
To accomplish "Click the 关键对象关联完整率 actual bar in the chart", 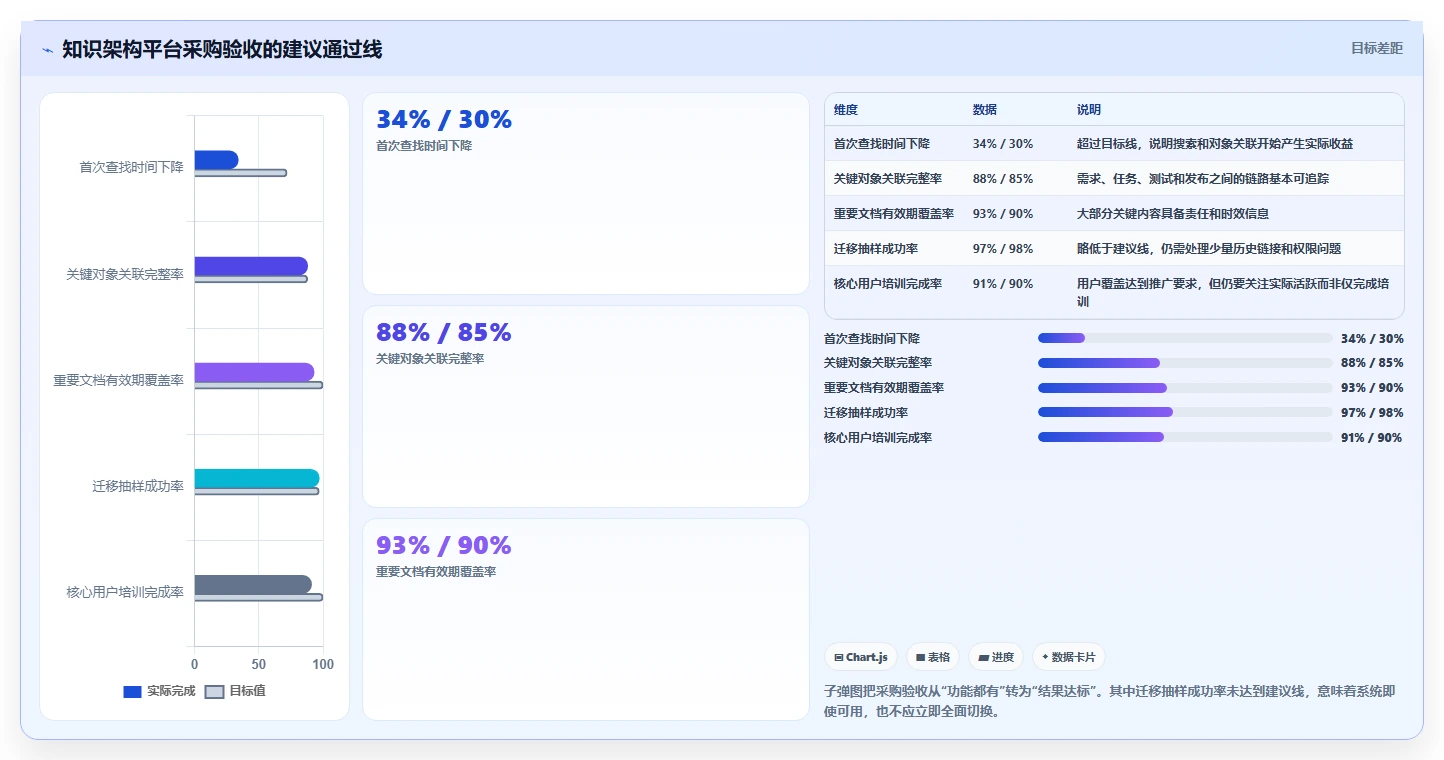I will [x=251, y=266].
